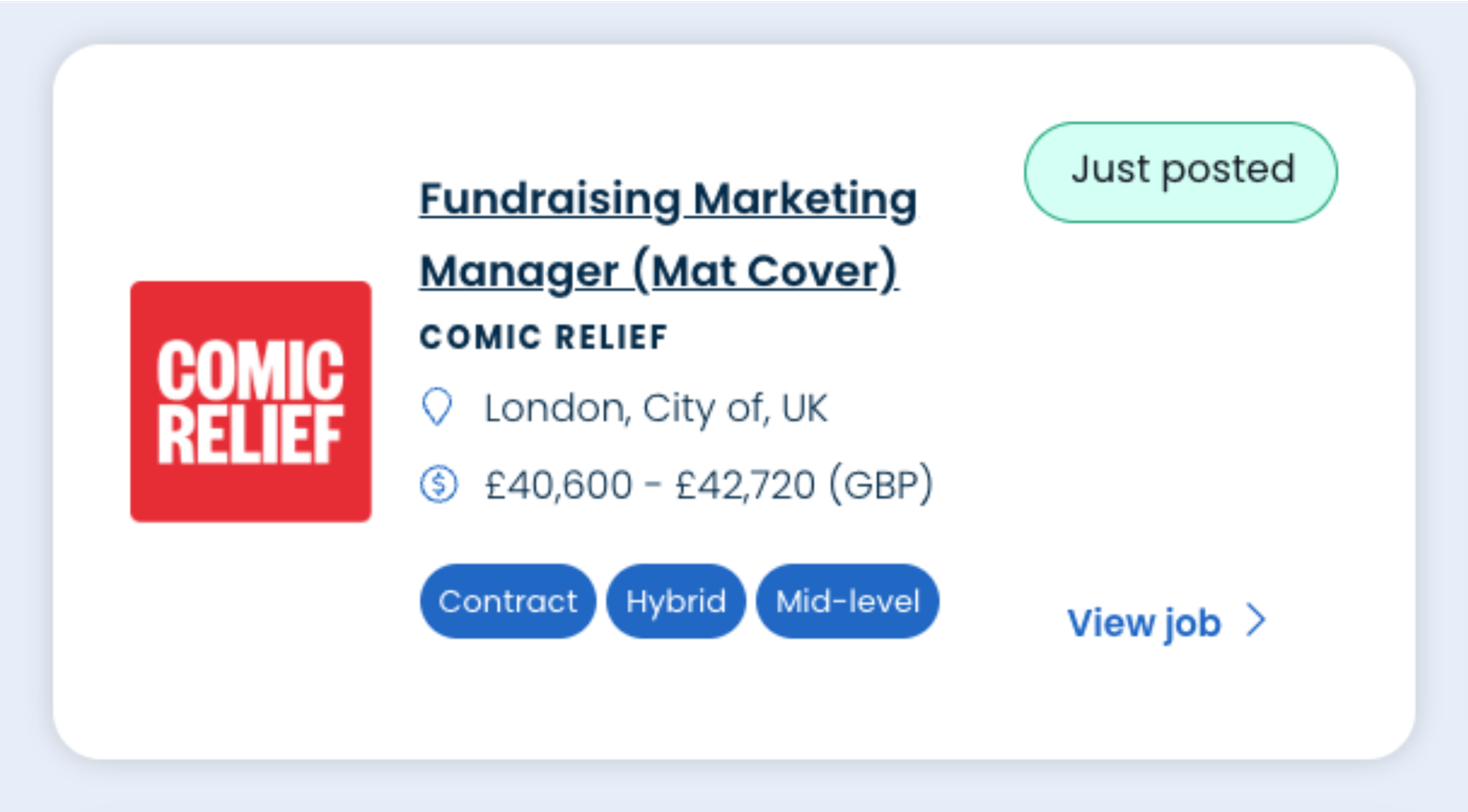1468x812 pixels.
Task: Select the circled currency symbol beside the pay range
Action: [x=439, y=484]
